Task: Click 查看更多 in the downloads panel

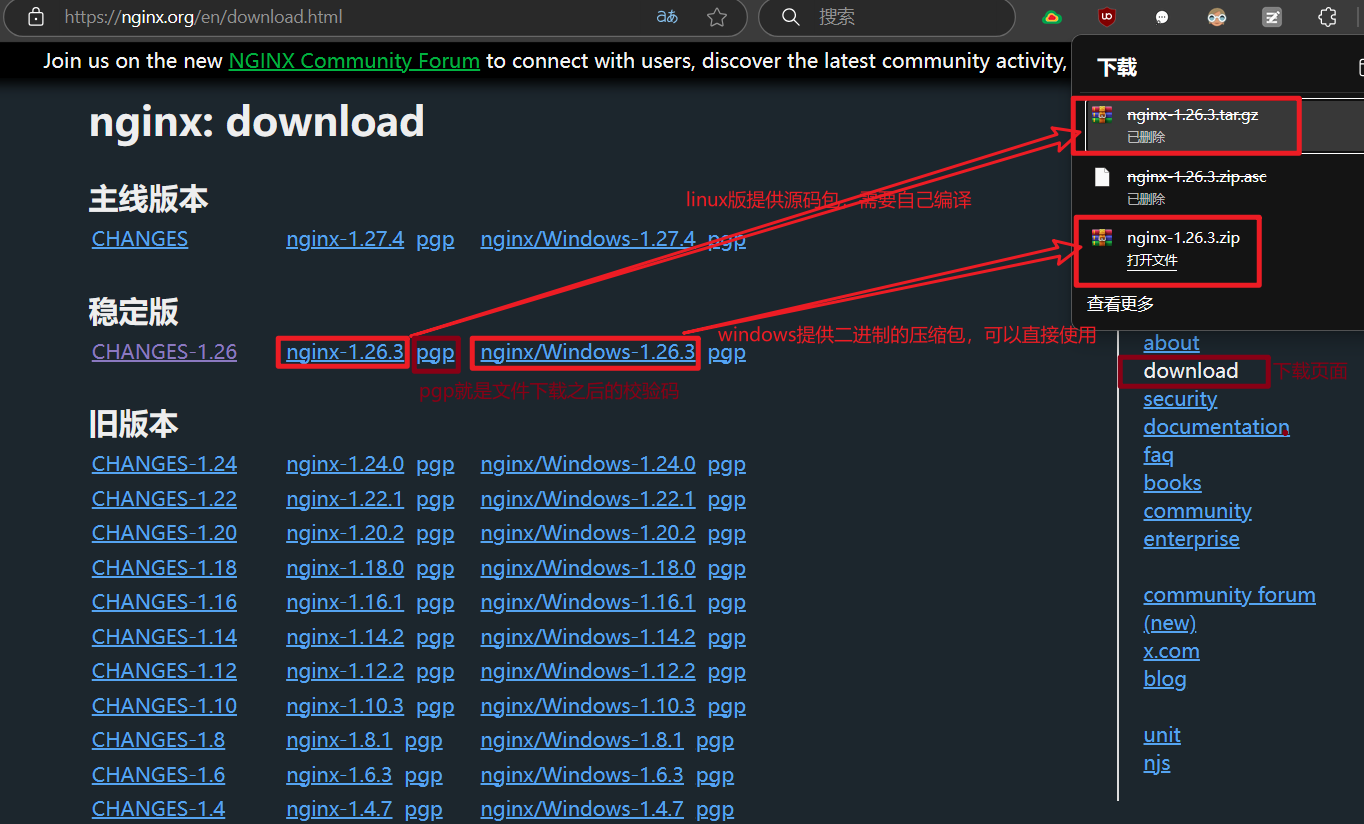Action: pos(1121,304)
